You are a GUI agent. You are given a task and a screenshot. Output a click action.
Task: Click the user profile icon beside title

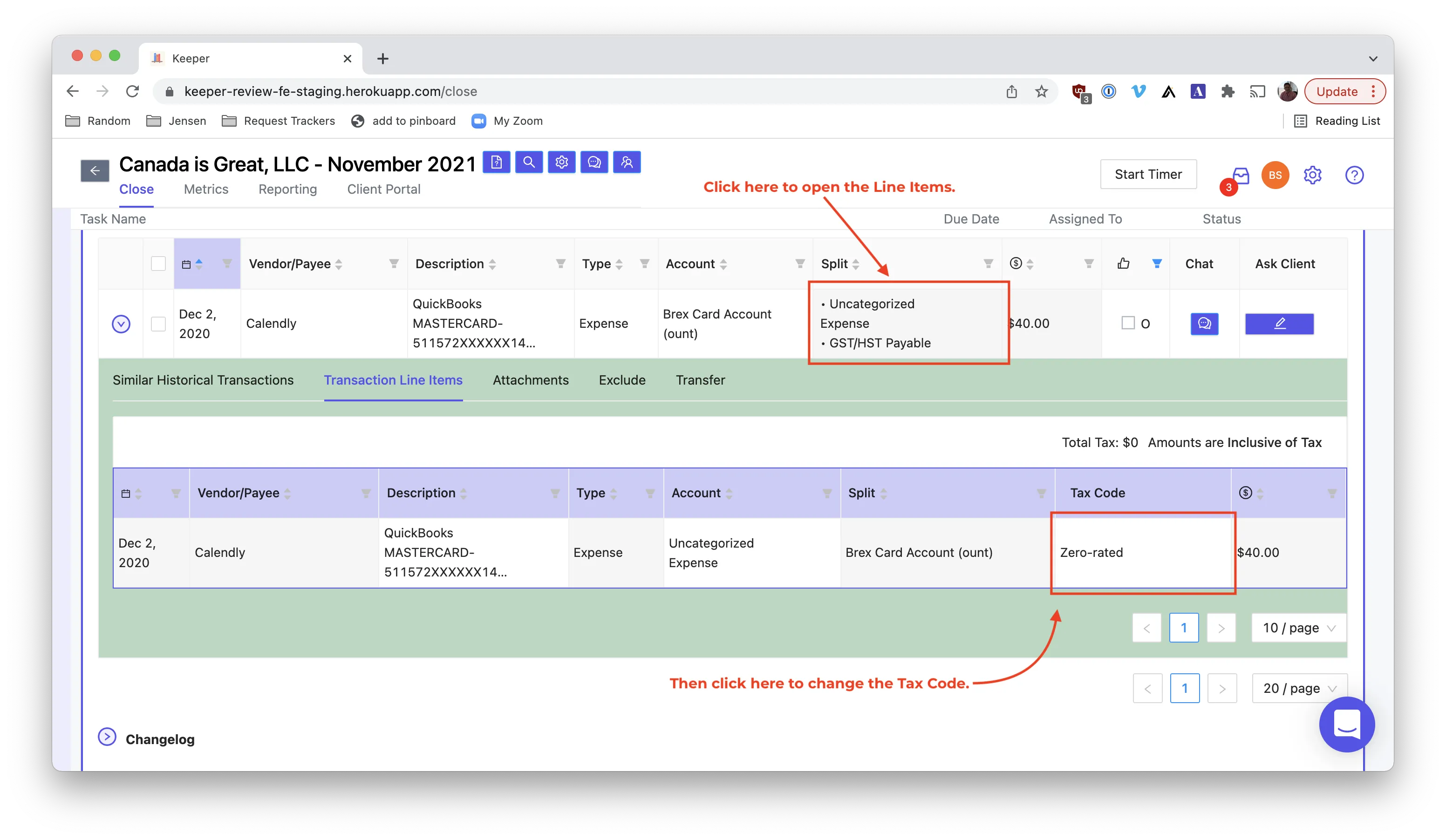coord(627,162)
